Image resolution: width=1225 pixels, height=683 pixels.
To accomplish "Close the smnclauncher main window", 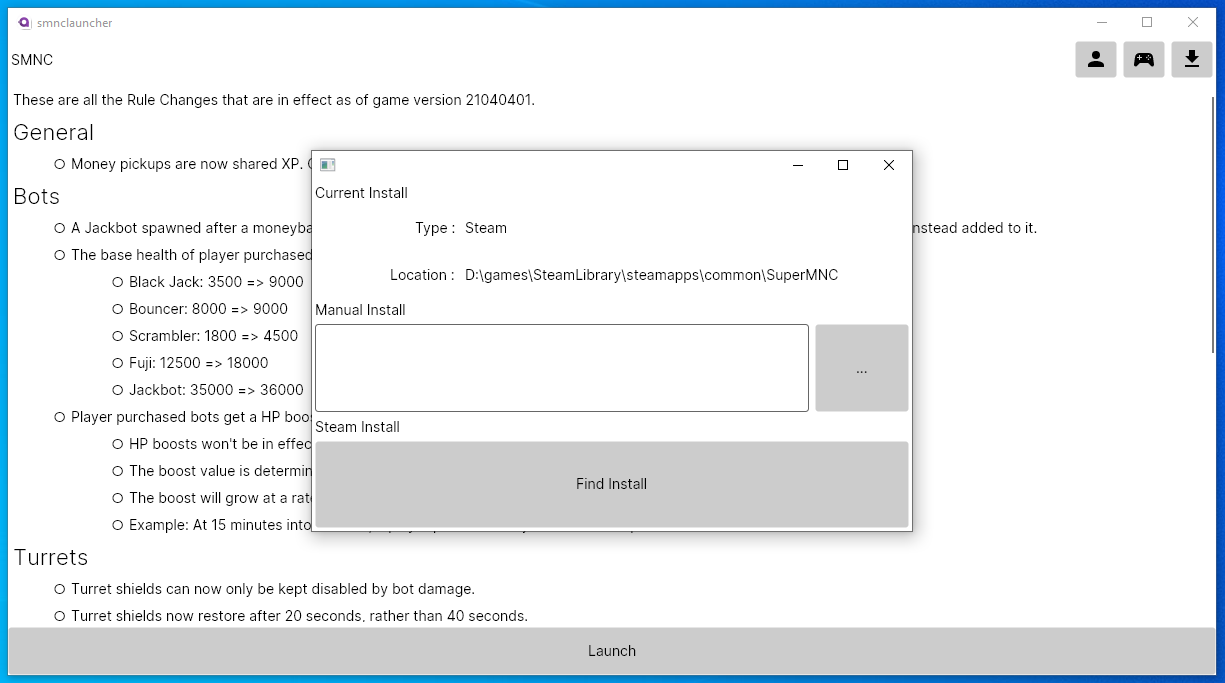I will pos(1193,22).
